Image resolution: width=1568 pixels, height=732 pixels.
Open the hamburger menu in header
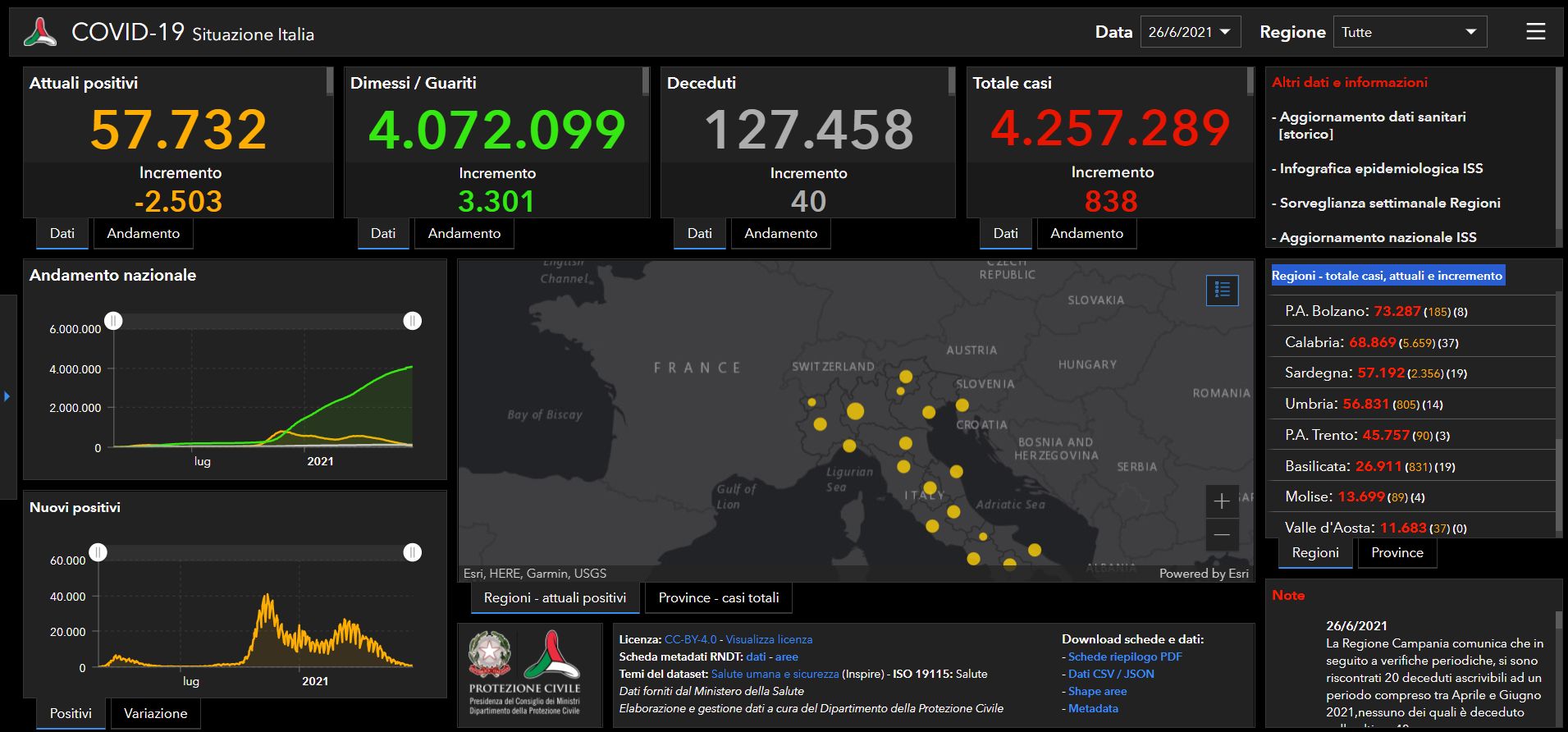coord(1535,32)
